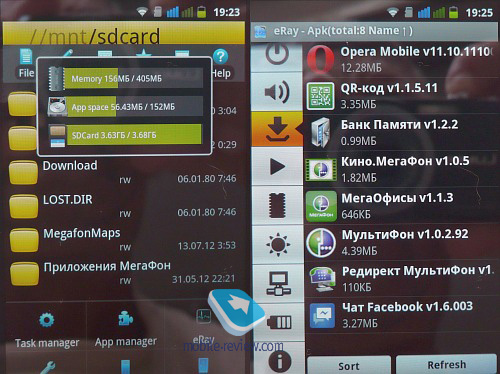Open the info icon in sidebar
The image size is (500, 374).
[x=279, y=359]
